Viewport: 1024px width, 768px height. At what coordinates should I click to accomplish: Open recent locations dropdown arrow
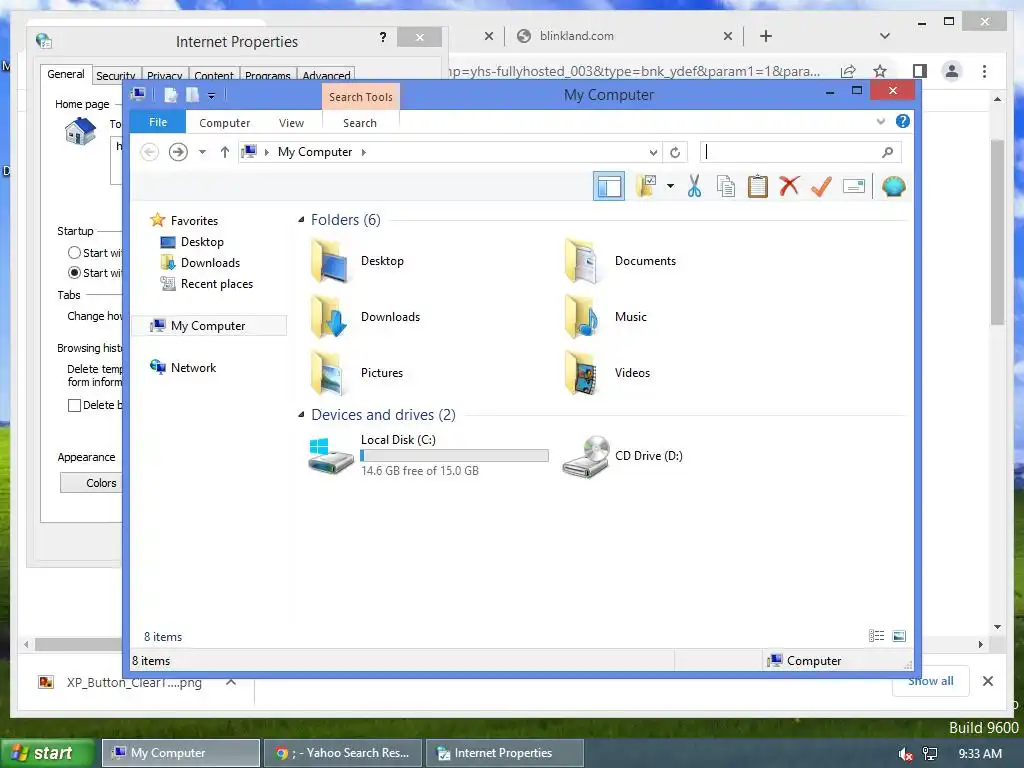point(202,152)
